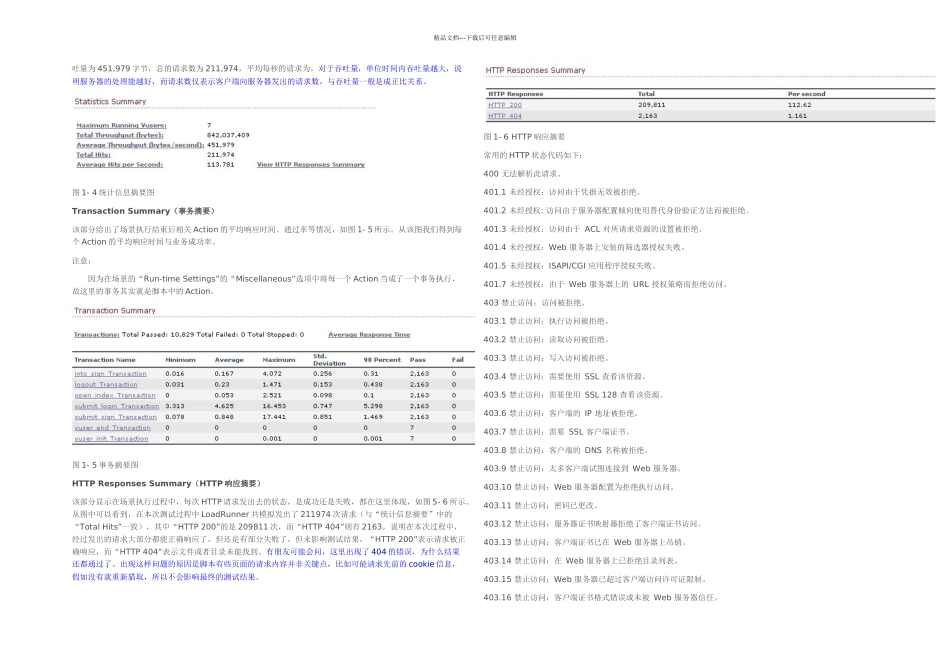950x672 pixels.
Task: Open the logout_Transaction link
Action: [x=106, y=385]
